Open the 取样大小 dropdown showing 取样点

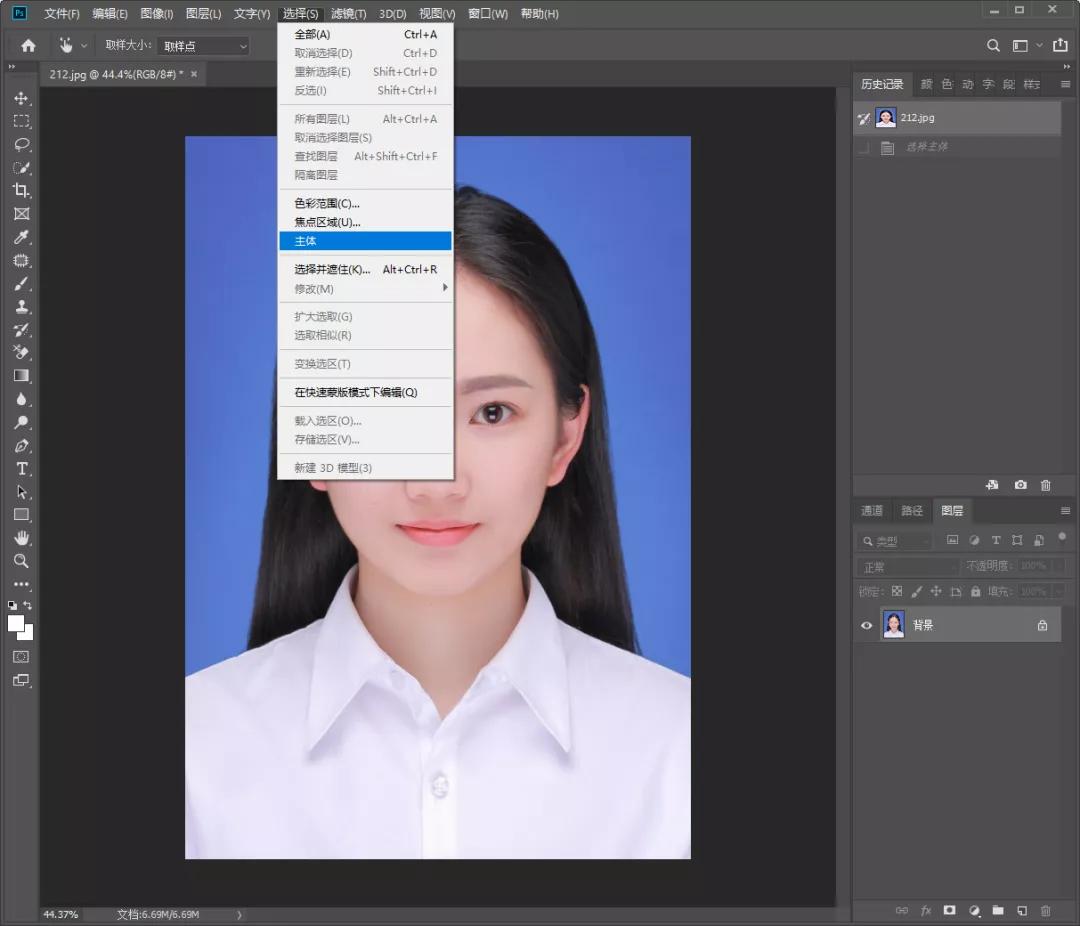click(203, 46)
